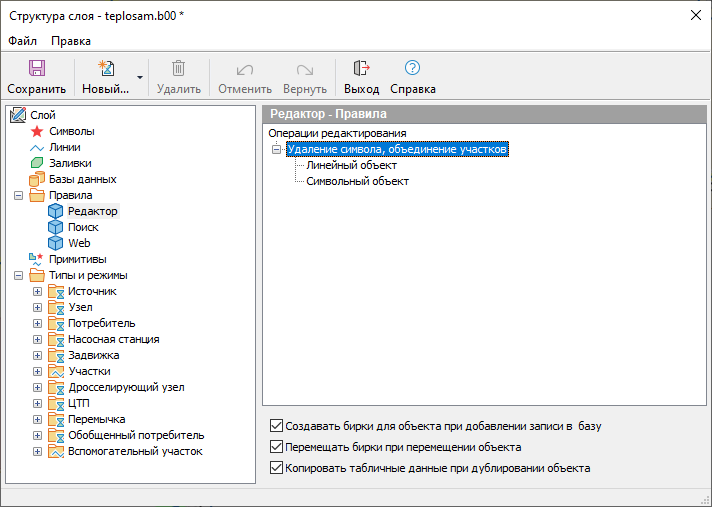Expand the Источник tree node

pyautogui.click(x=38, y=291)
